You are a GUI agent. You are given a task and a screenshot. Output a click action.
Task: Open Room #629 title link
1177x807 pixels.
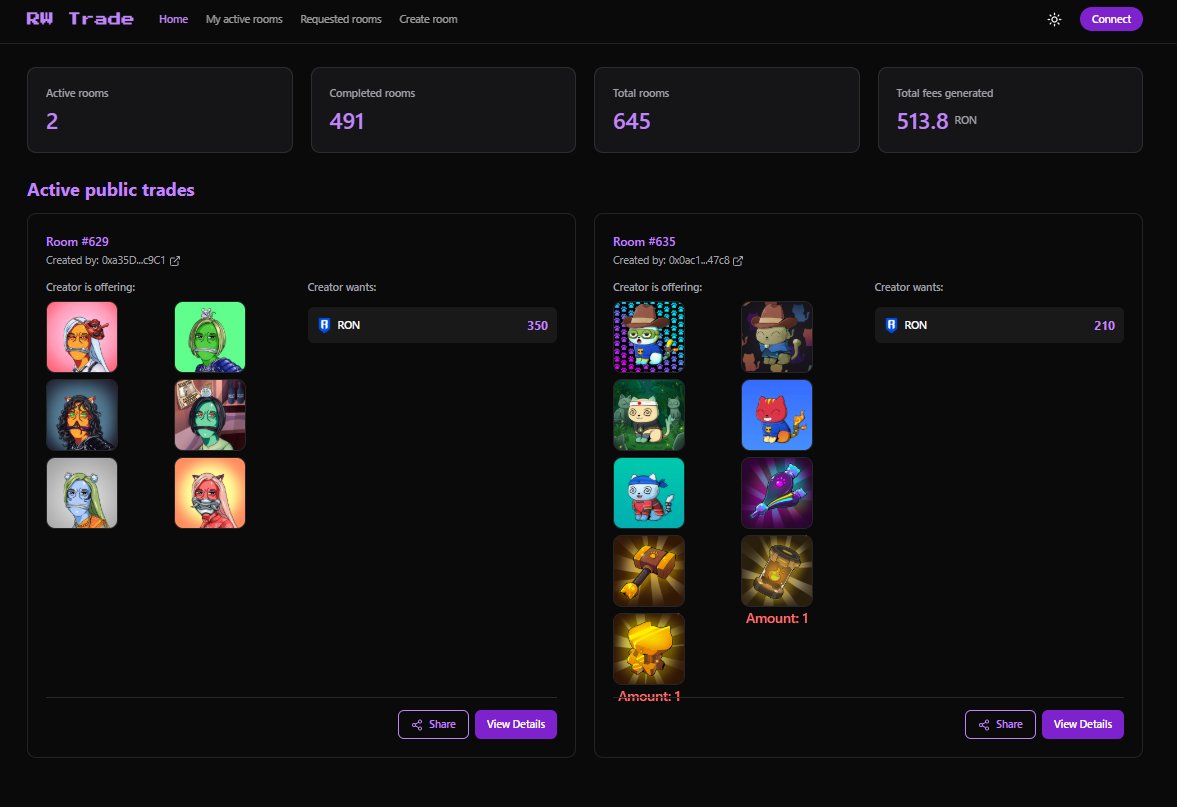[x=77, y=242]
